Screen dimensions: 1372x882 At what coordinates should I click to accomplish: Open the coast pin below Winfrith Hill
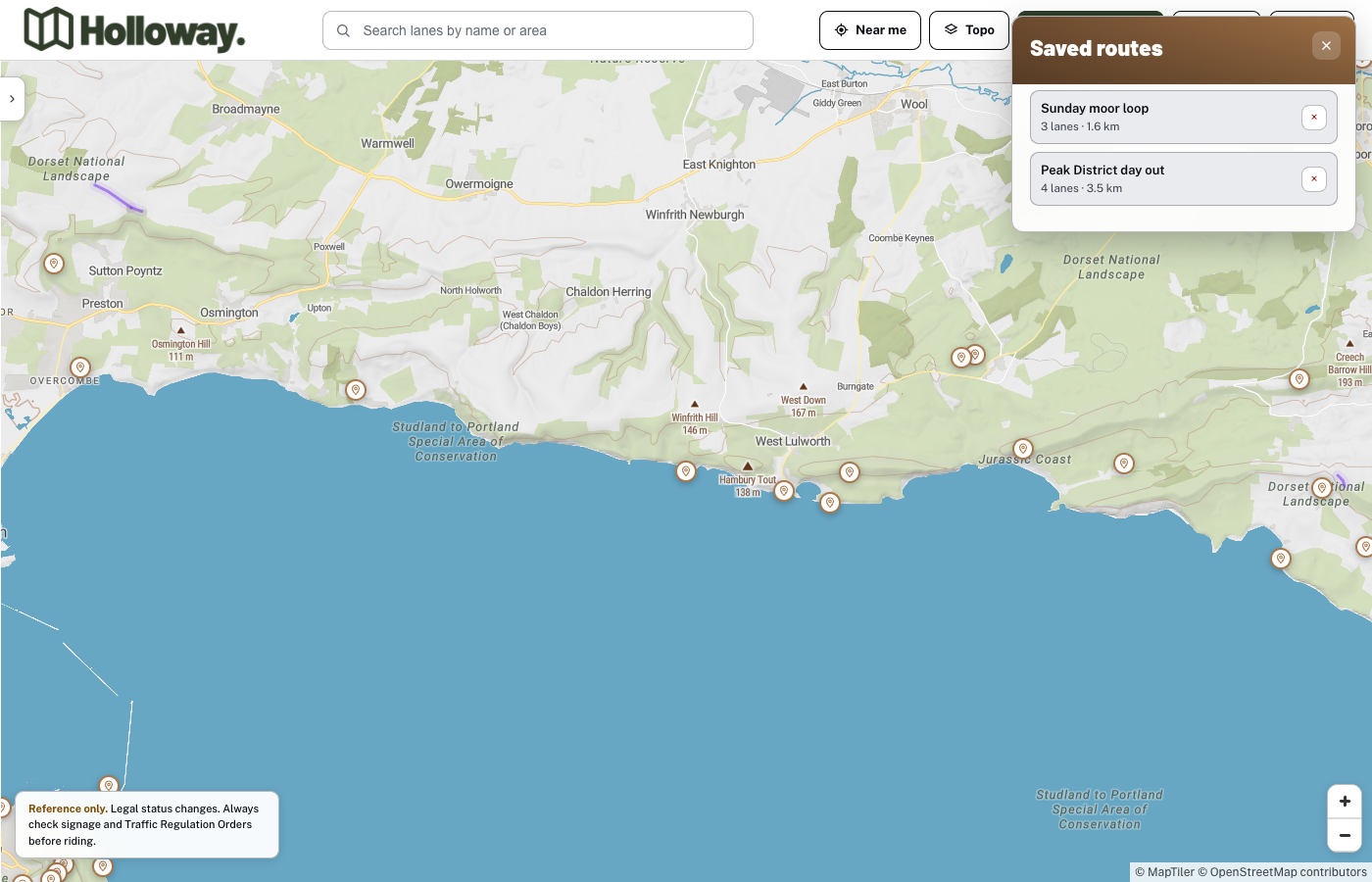[686, 471]
